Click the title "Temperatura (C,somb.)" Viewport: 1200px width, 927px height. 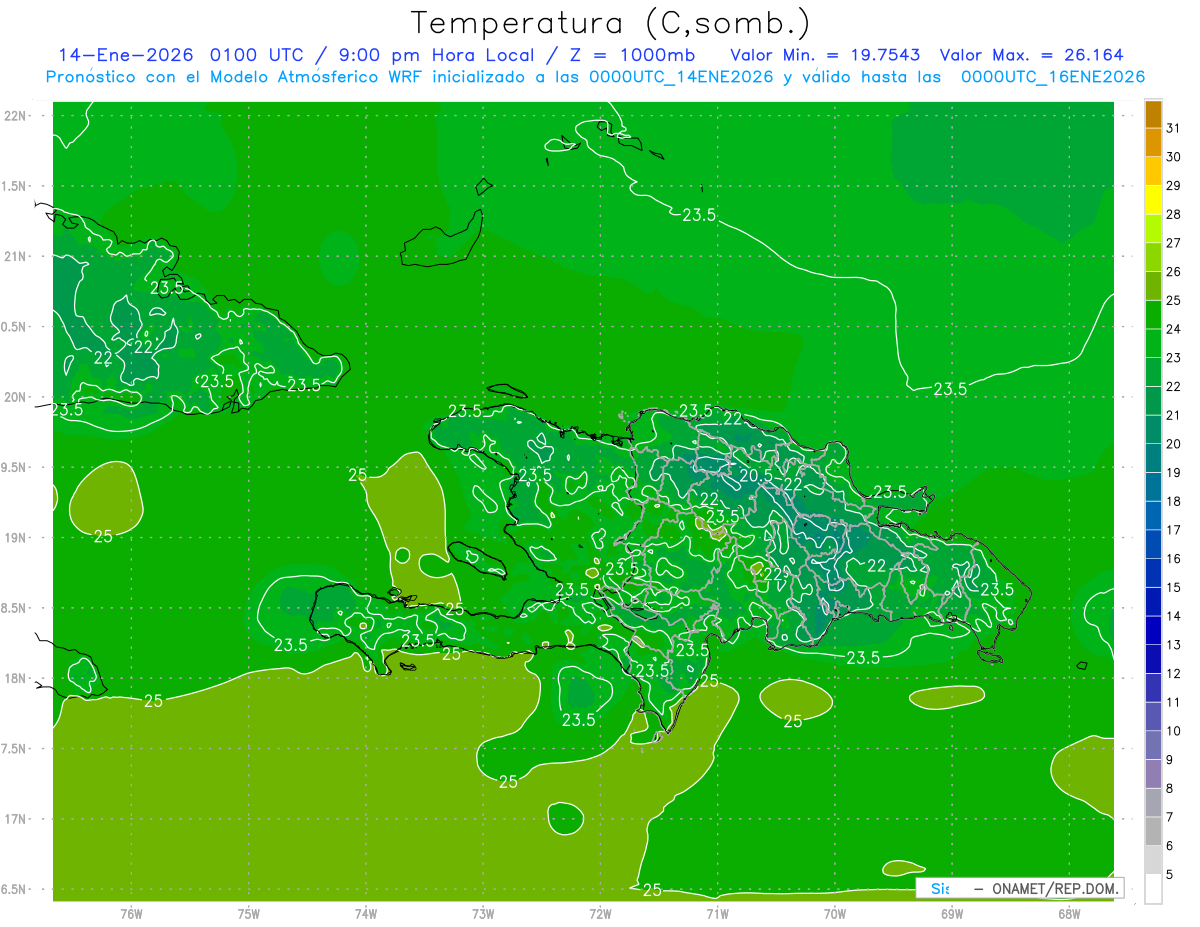pyautogui.click(x=611, y=22)
